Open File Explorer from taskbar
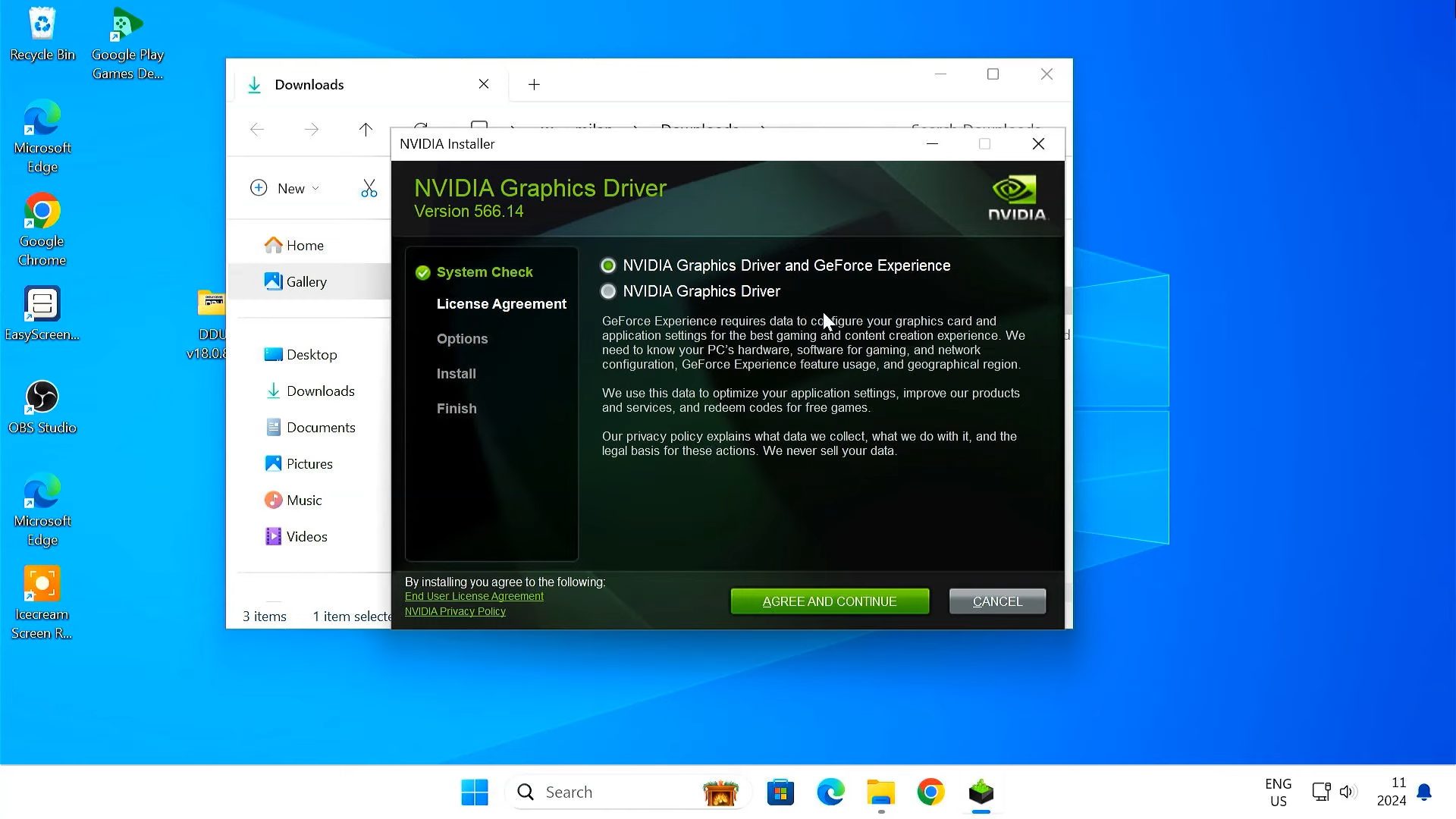The height and width of the screenshot is (819, 1456). click(880, 792)
